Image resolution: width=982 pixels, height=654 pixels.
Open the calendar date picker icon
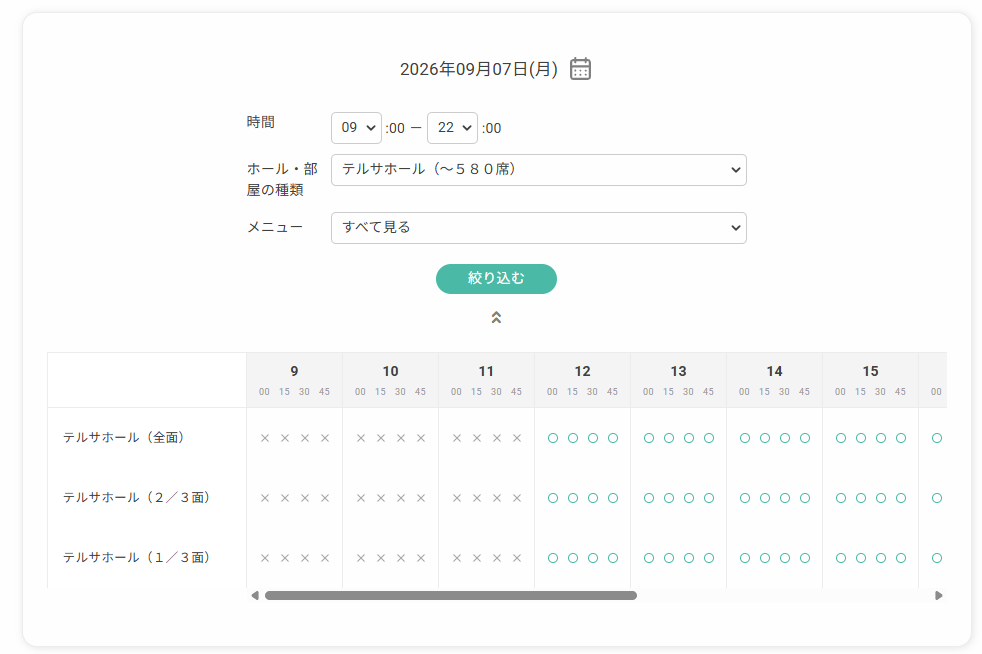tap(580, 69)
